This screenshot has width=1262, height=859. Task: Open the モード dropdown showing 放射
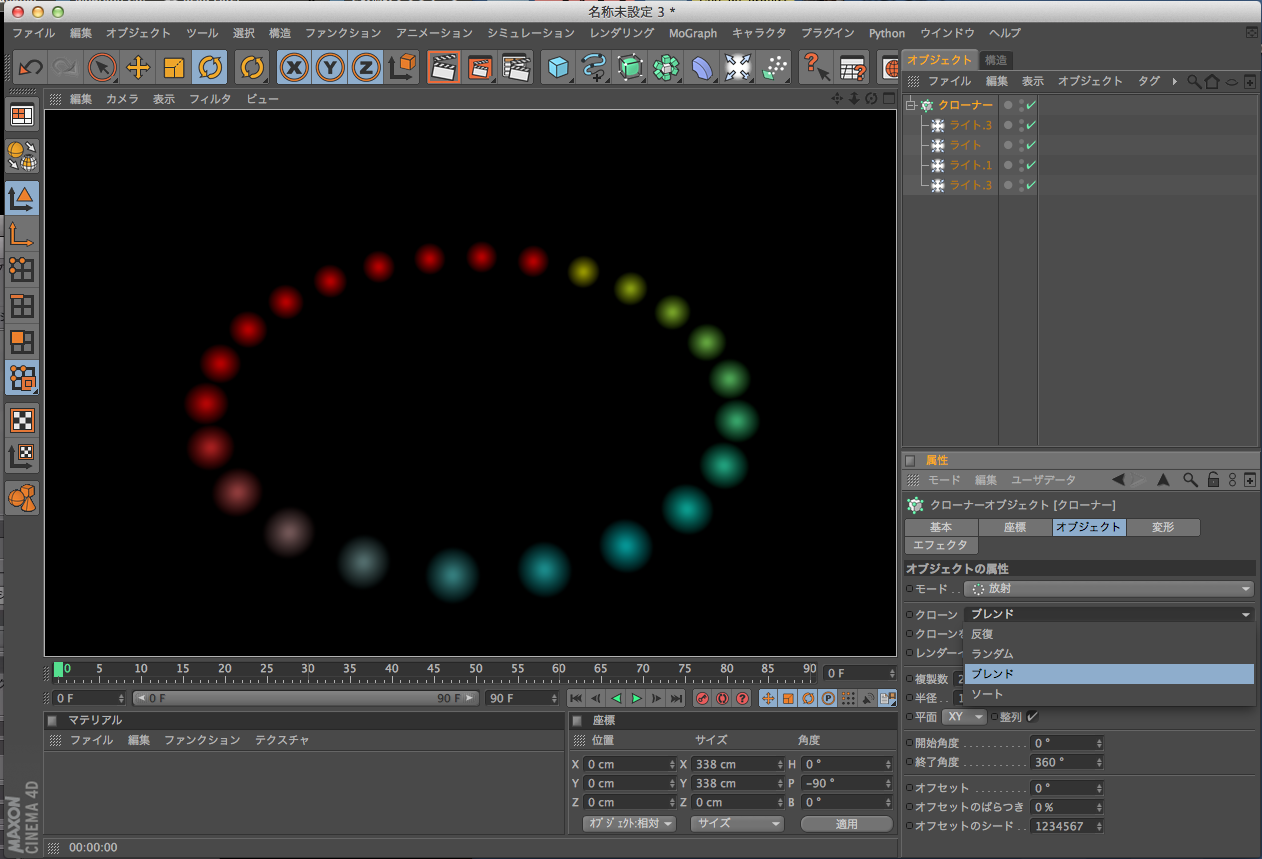(x=1109, y=589)
